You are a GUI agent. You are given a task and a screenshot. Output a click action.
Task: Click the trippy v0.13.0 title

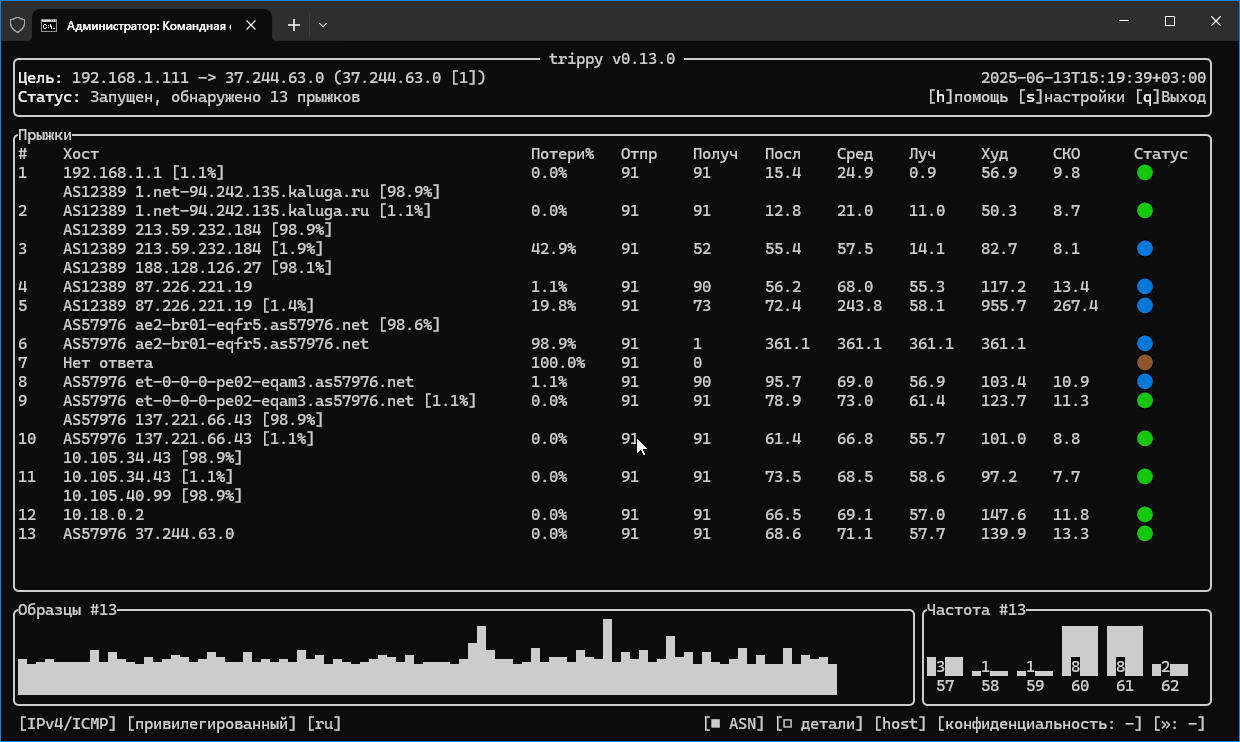pyautogui.click(x=612, y=59)
